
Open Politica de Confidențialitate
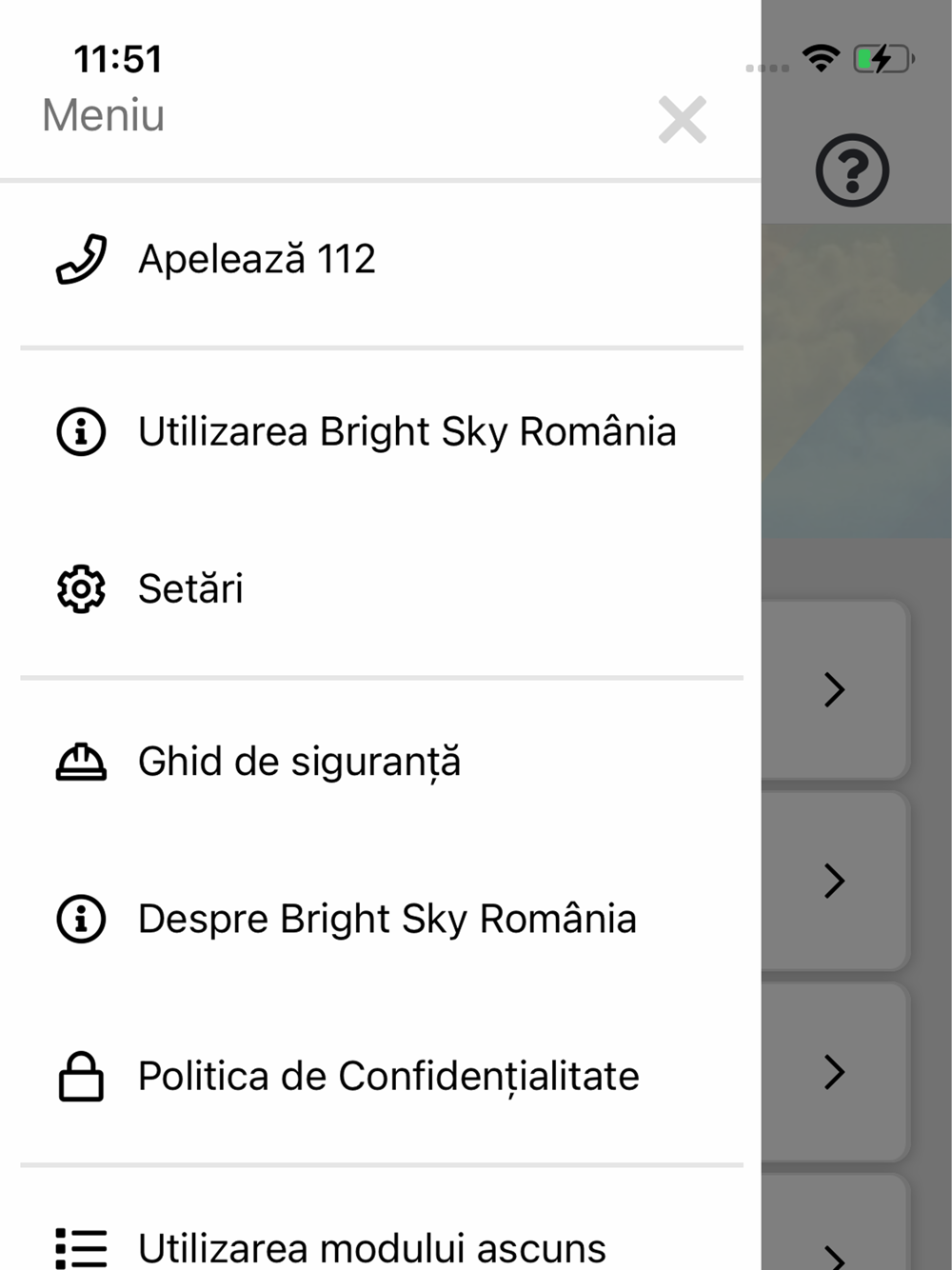[388, 1077]
